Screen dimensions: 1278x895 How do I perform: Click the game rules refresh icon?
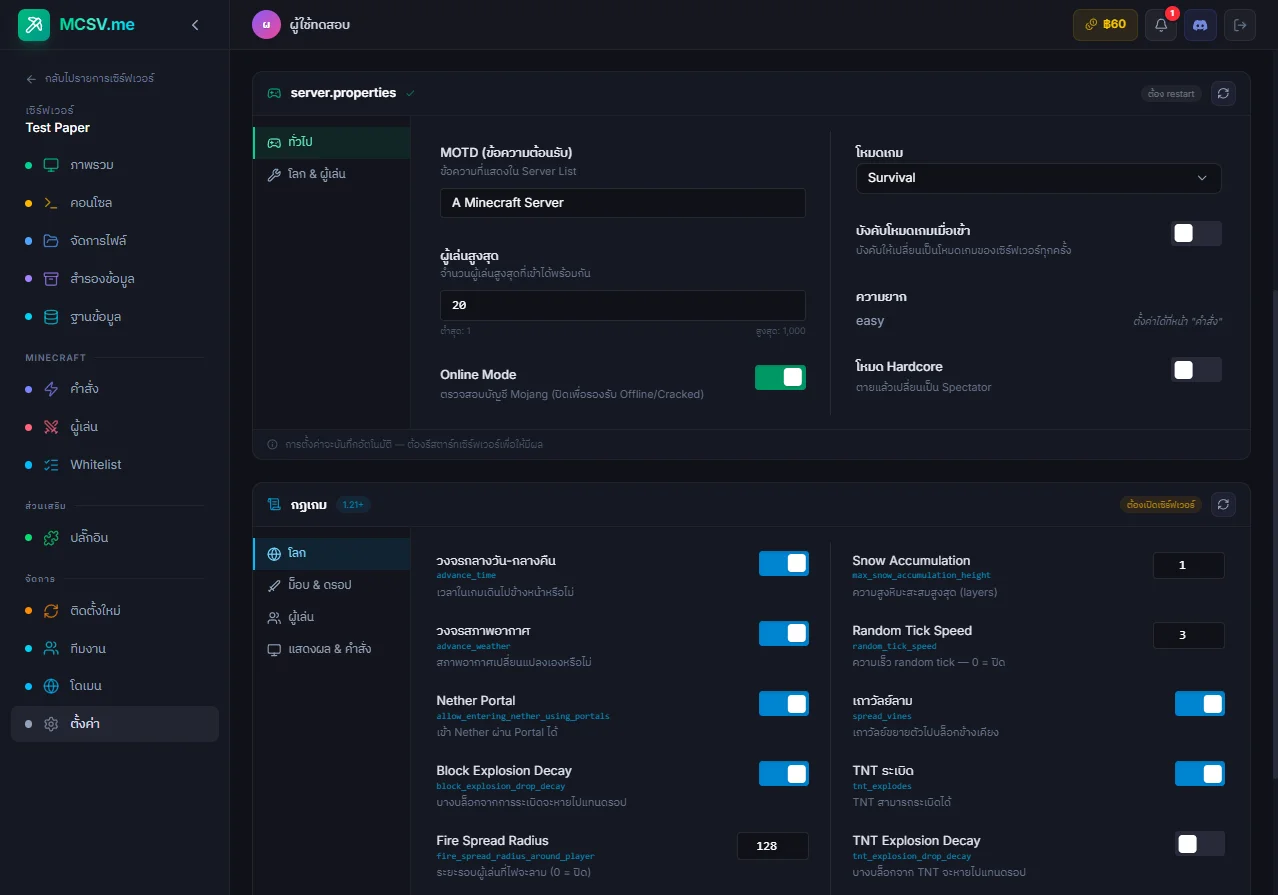[x=1223, y=504]
